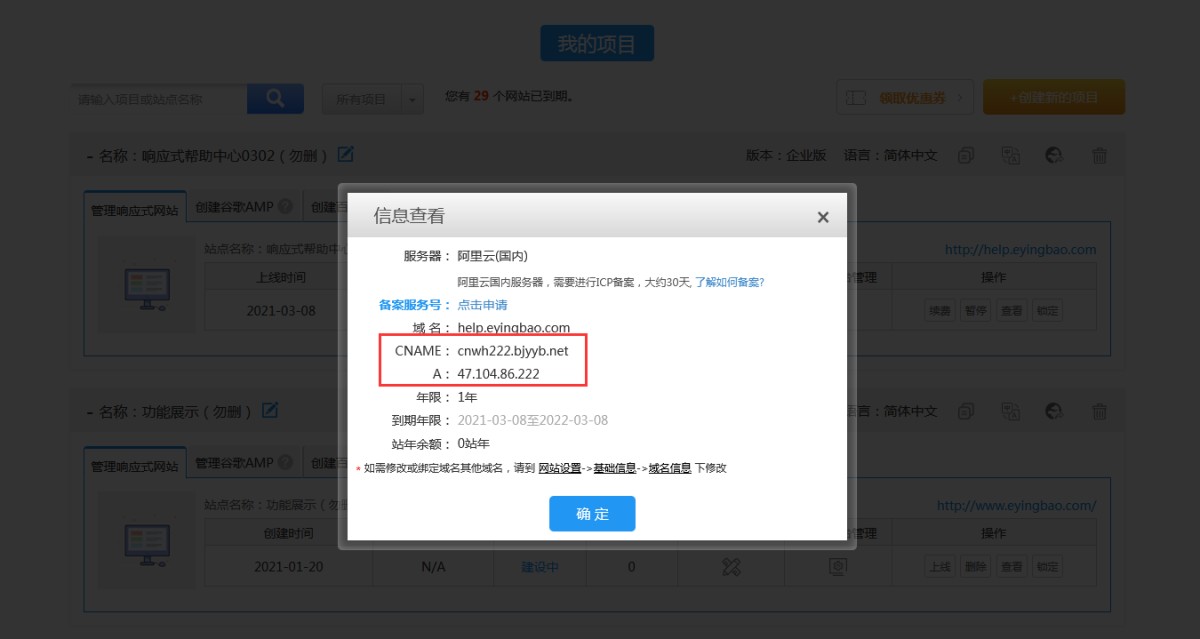Click the copy icon for 功能展示 project

tap(966, 412)
